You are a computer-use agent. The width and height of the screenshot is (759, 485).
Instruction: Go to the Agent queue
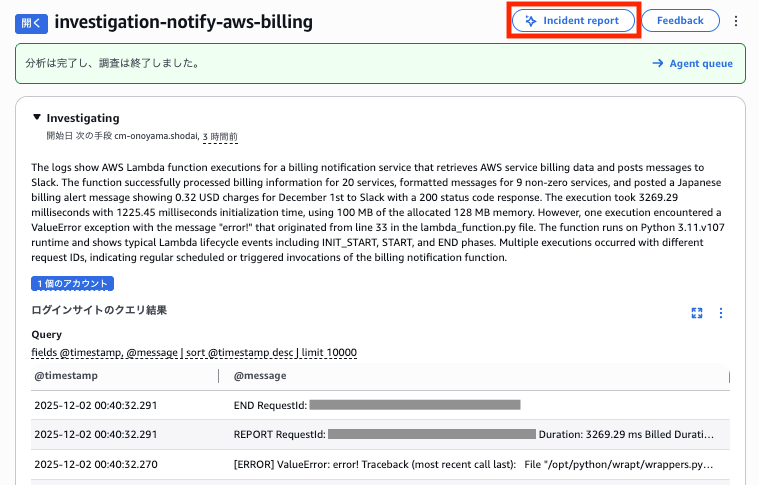(x=692, y=63)
